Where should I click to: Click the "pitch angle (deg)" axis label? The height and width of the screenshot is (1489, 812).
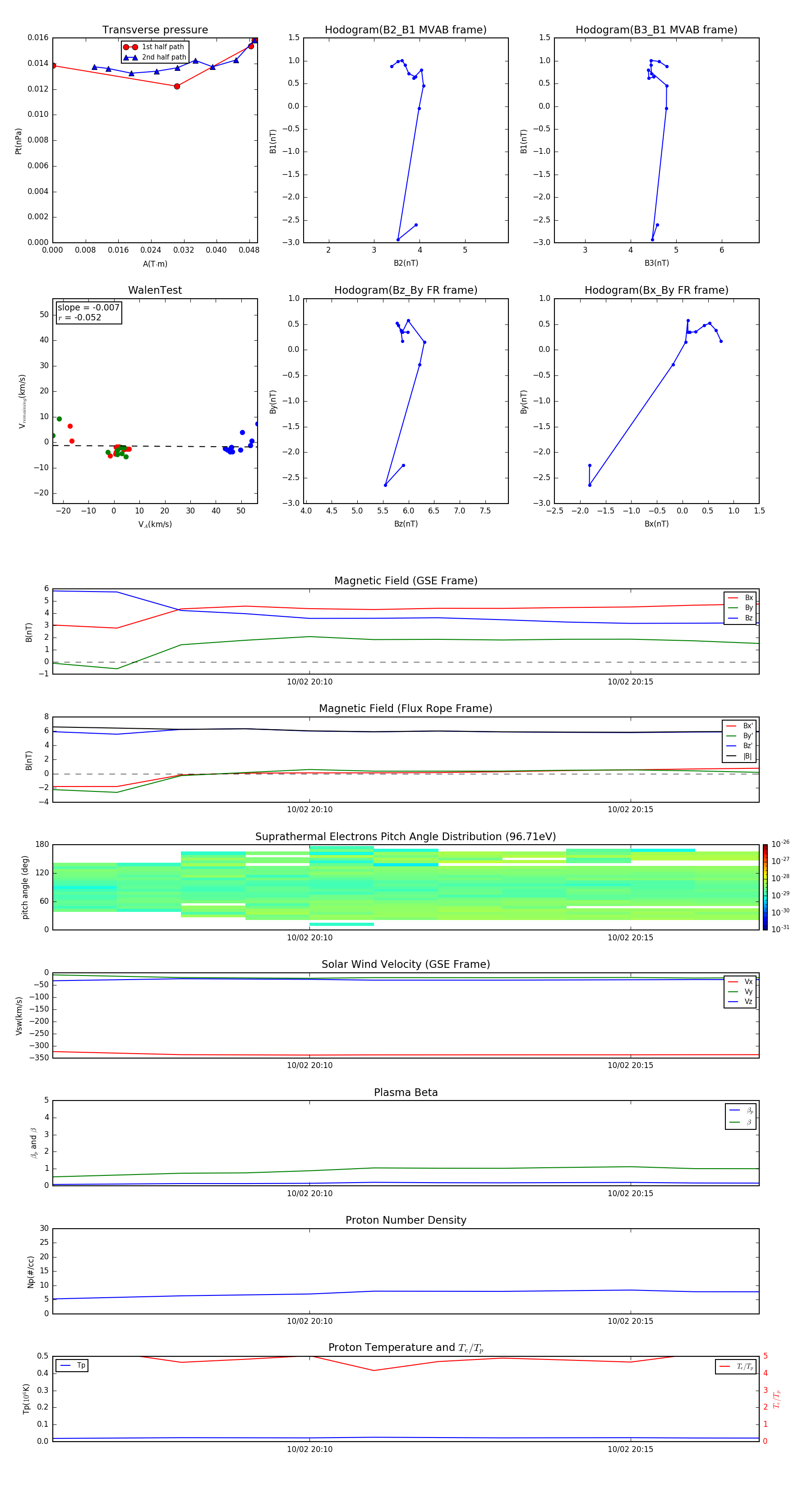click(x=25, y=887)
